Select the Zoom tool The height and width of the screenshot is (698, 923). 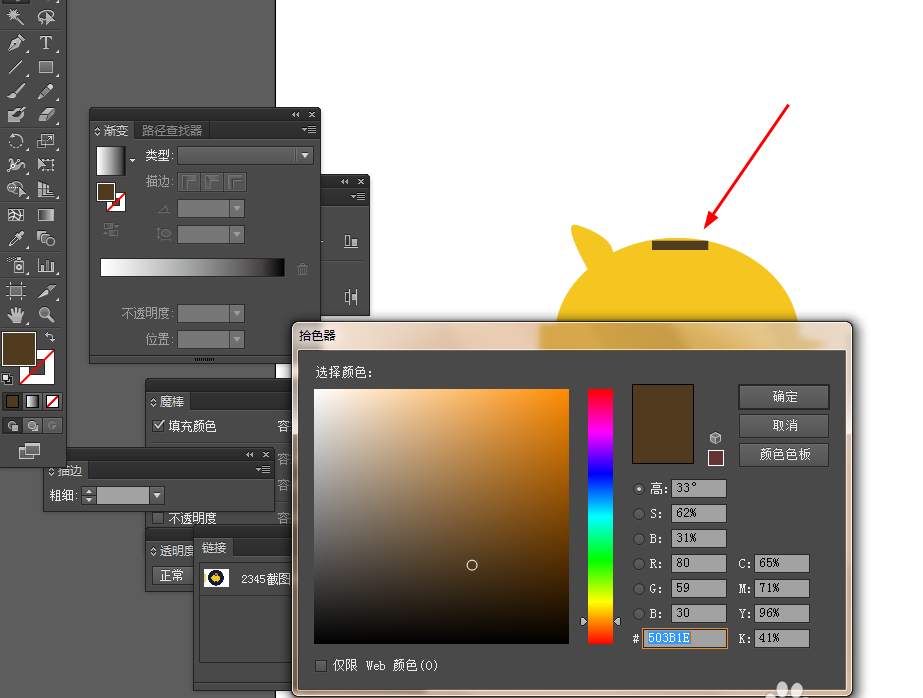46,315
